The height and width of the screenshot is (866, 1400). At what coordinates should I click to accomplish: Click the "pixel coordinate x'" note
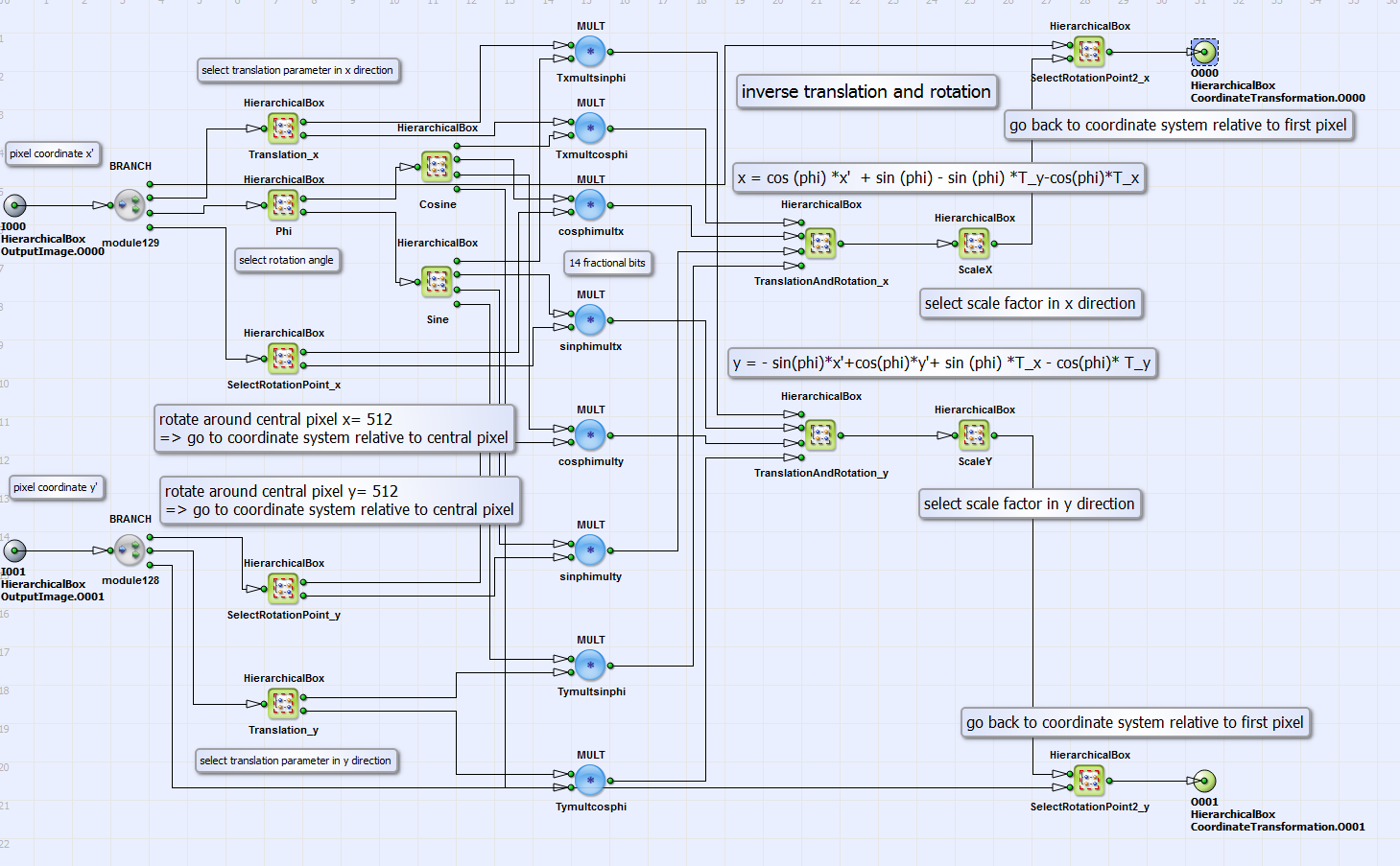click(x=52, y=153)
